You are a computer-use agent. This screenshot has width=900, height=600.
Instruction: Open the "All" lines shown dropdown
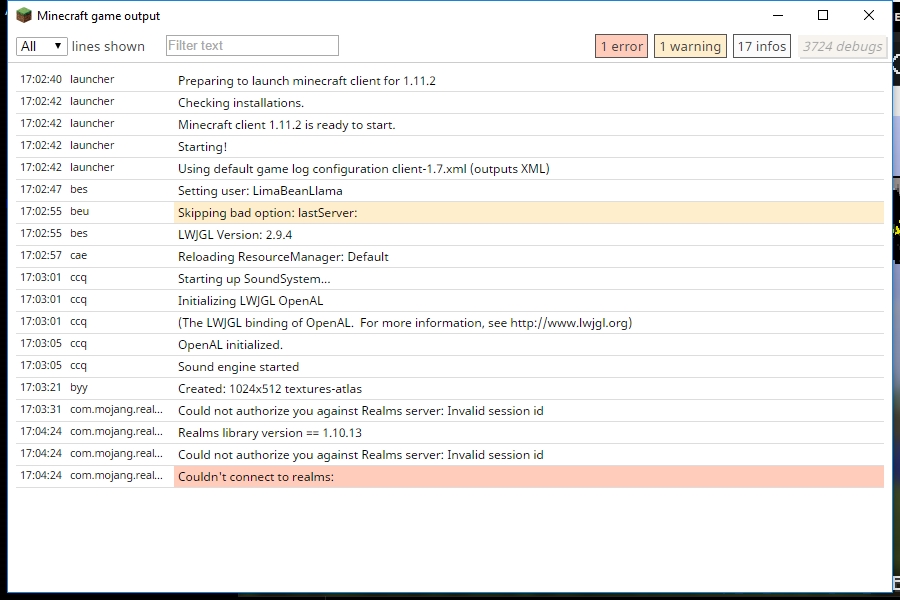[x=42, y=46]
